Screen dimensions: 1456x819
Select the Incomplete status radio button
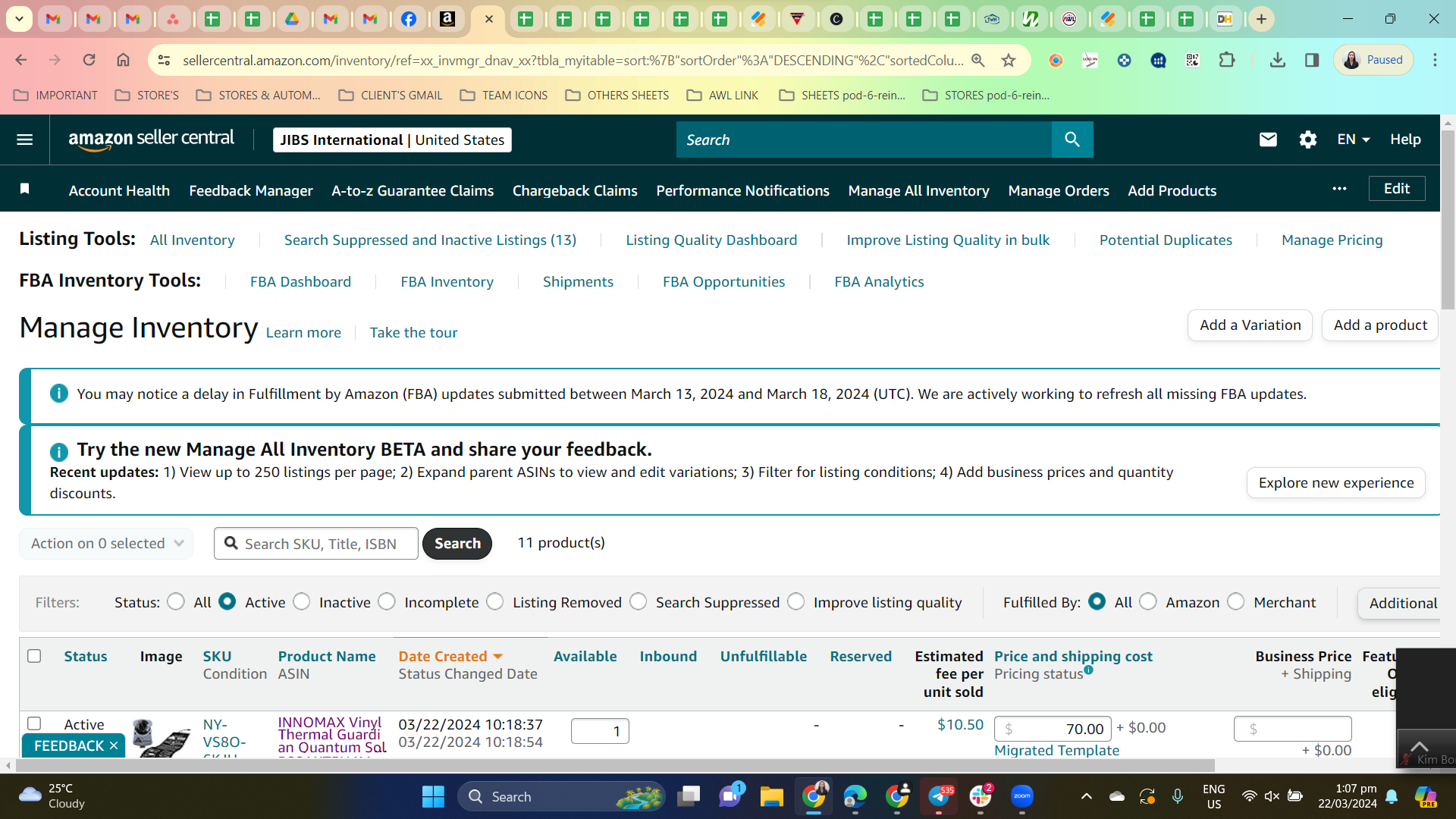387,602
